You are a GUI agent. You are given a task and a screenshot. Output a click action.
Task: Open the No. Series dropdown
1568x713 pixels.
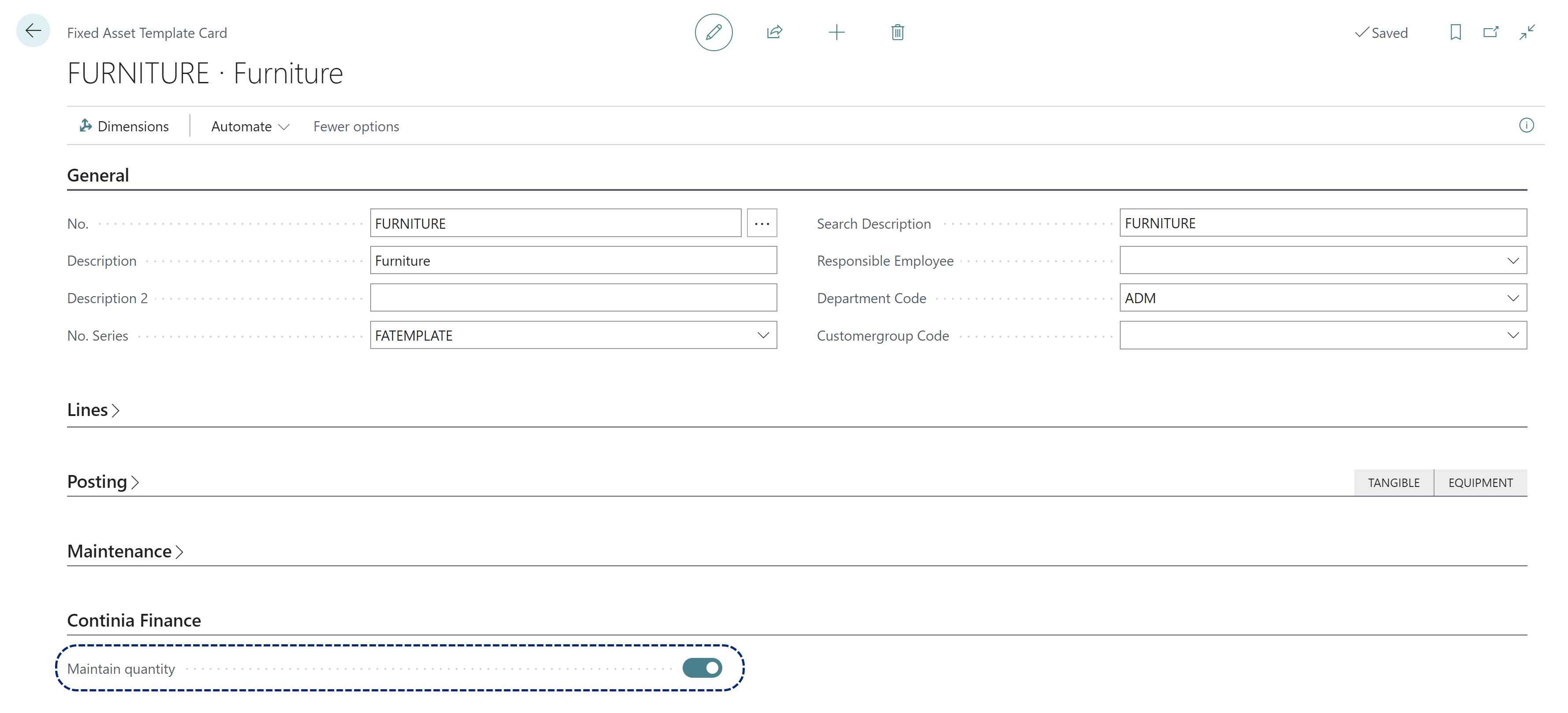coord(763,335)
